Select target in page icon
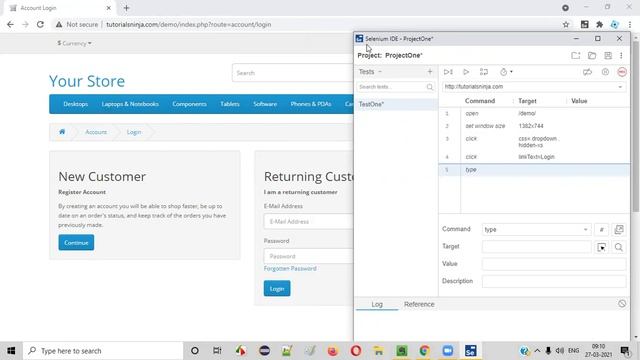This screenshot has height=360, width=640. point(601,247)
